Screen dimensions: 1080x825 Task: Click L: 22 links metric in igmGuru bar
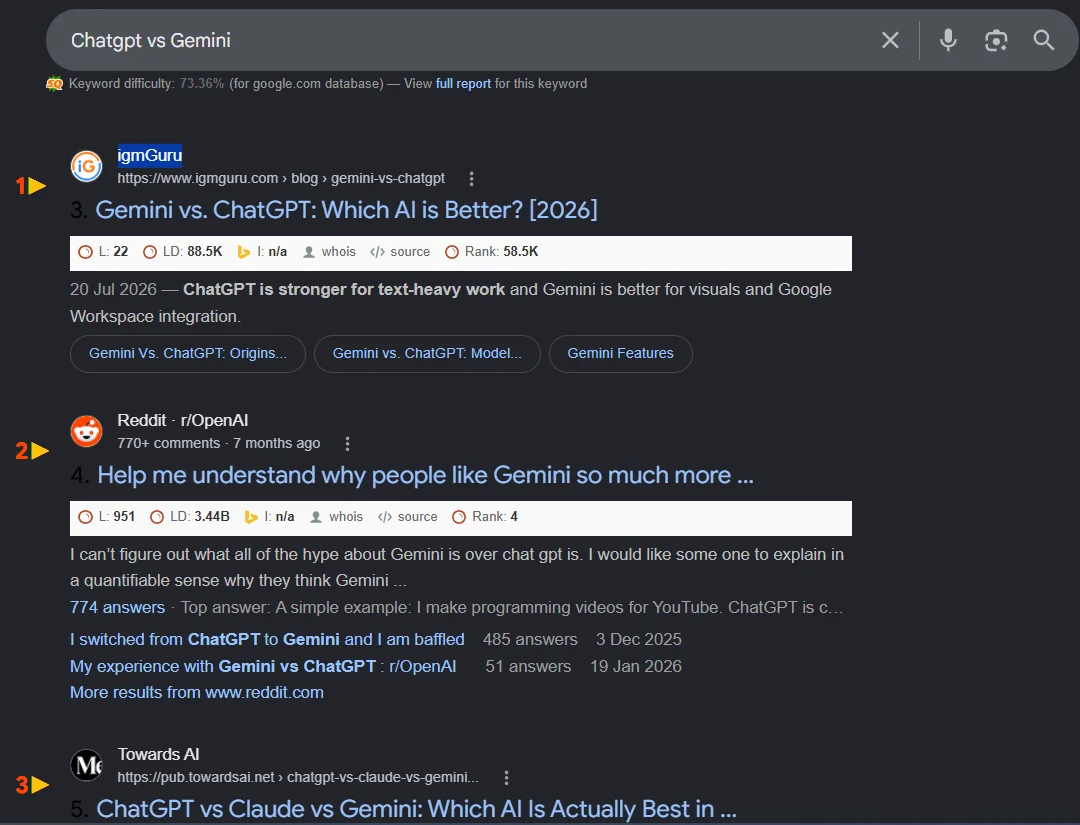pyautogui.click(x=103, y=252)
